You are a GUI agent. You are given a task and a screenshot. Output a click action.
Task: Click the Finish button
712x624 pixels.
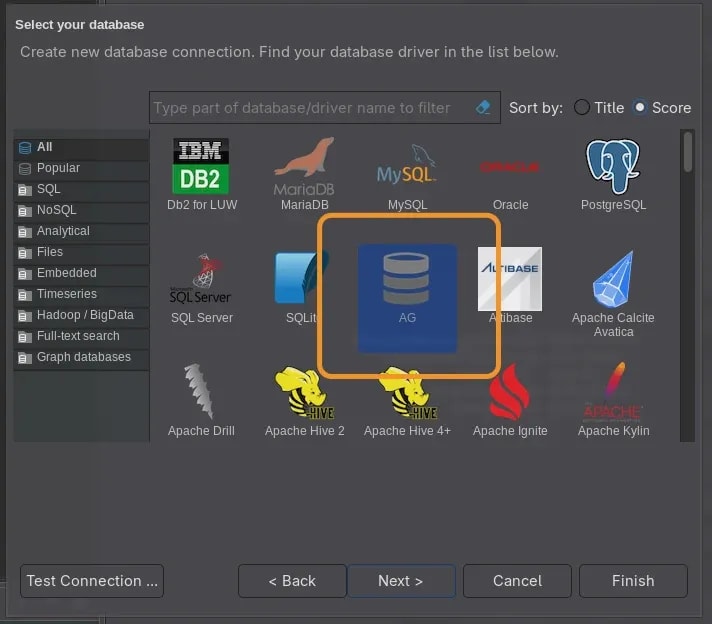633,581
